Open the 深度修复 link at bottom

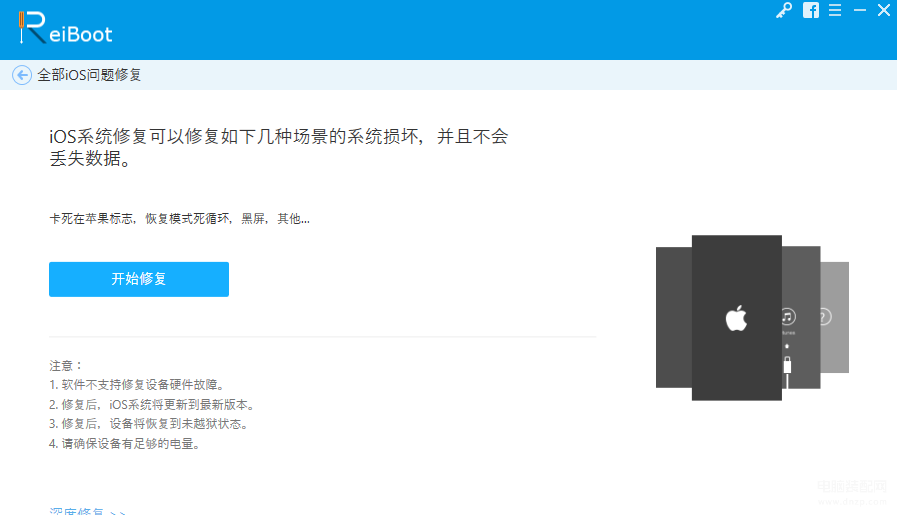coord(87,511)
